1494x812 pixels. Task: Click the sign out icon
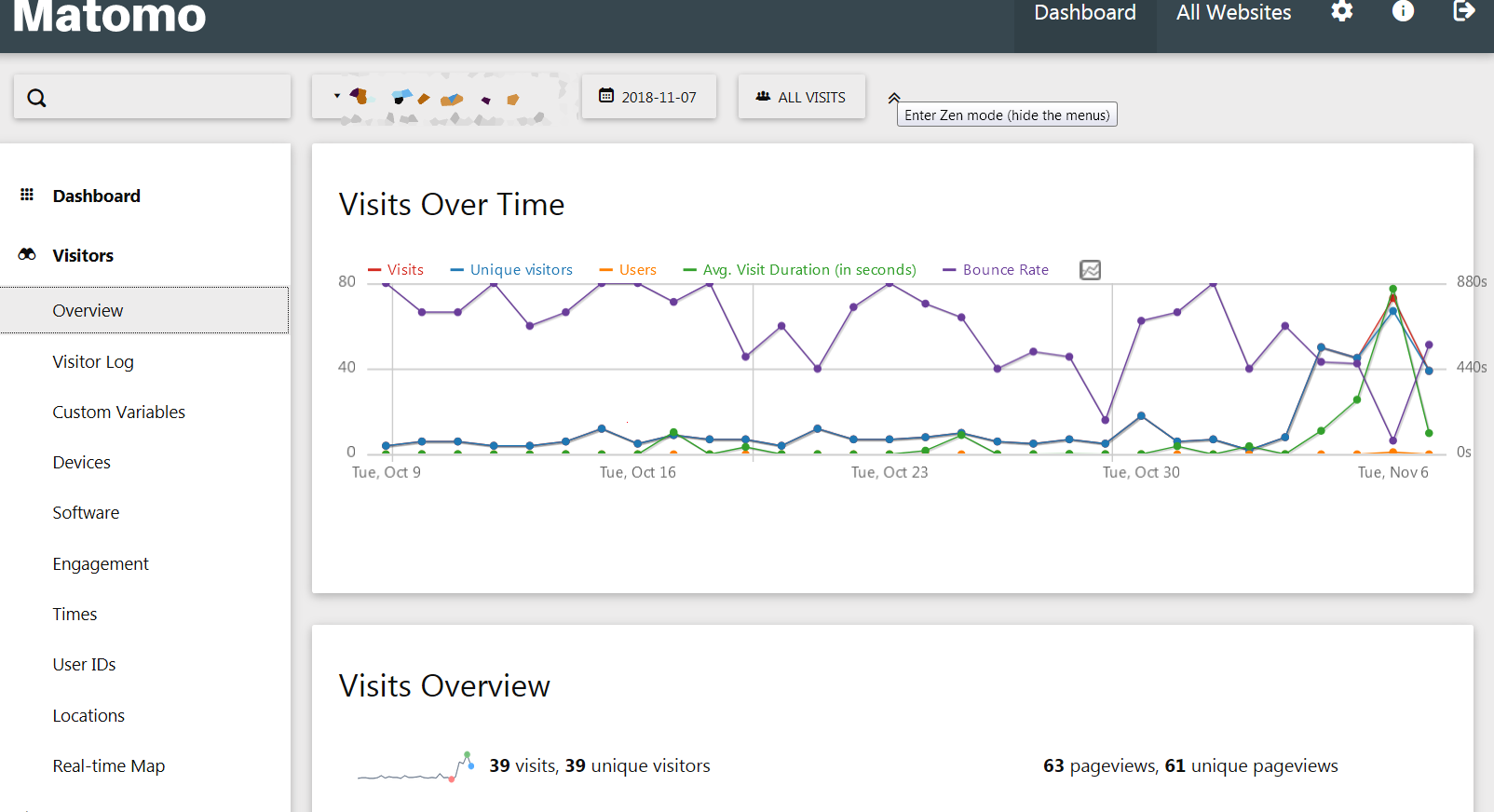(1463, 12)
